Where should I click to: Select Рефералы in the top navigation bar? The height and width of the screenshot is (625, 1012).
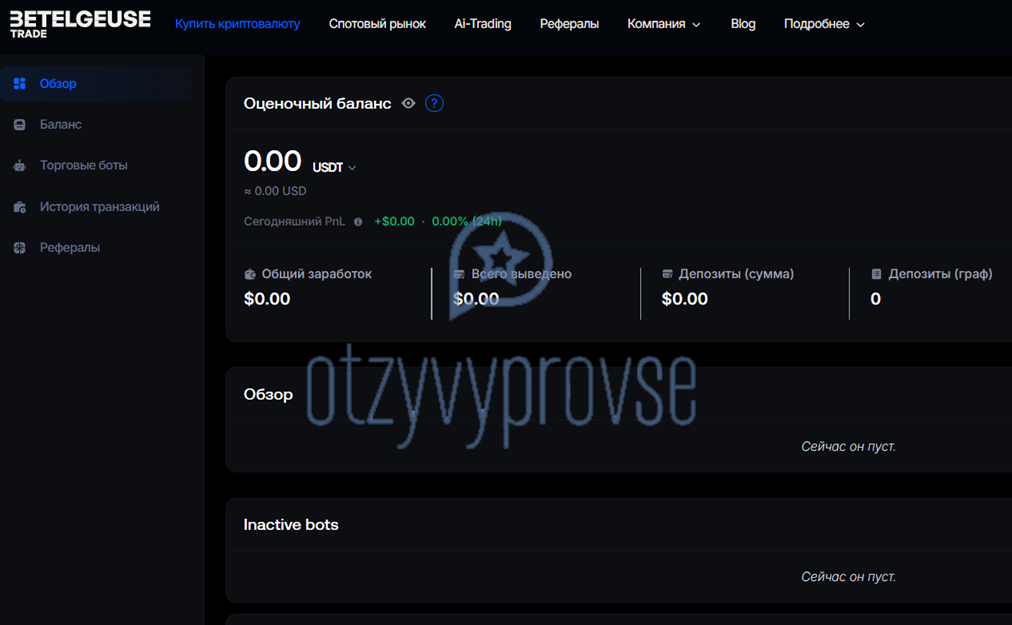pos(569,24)
